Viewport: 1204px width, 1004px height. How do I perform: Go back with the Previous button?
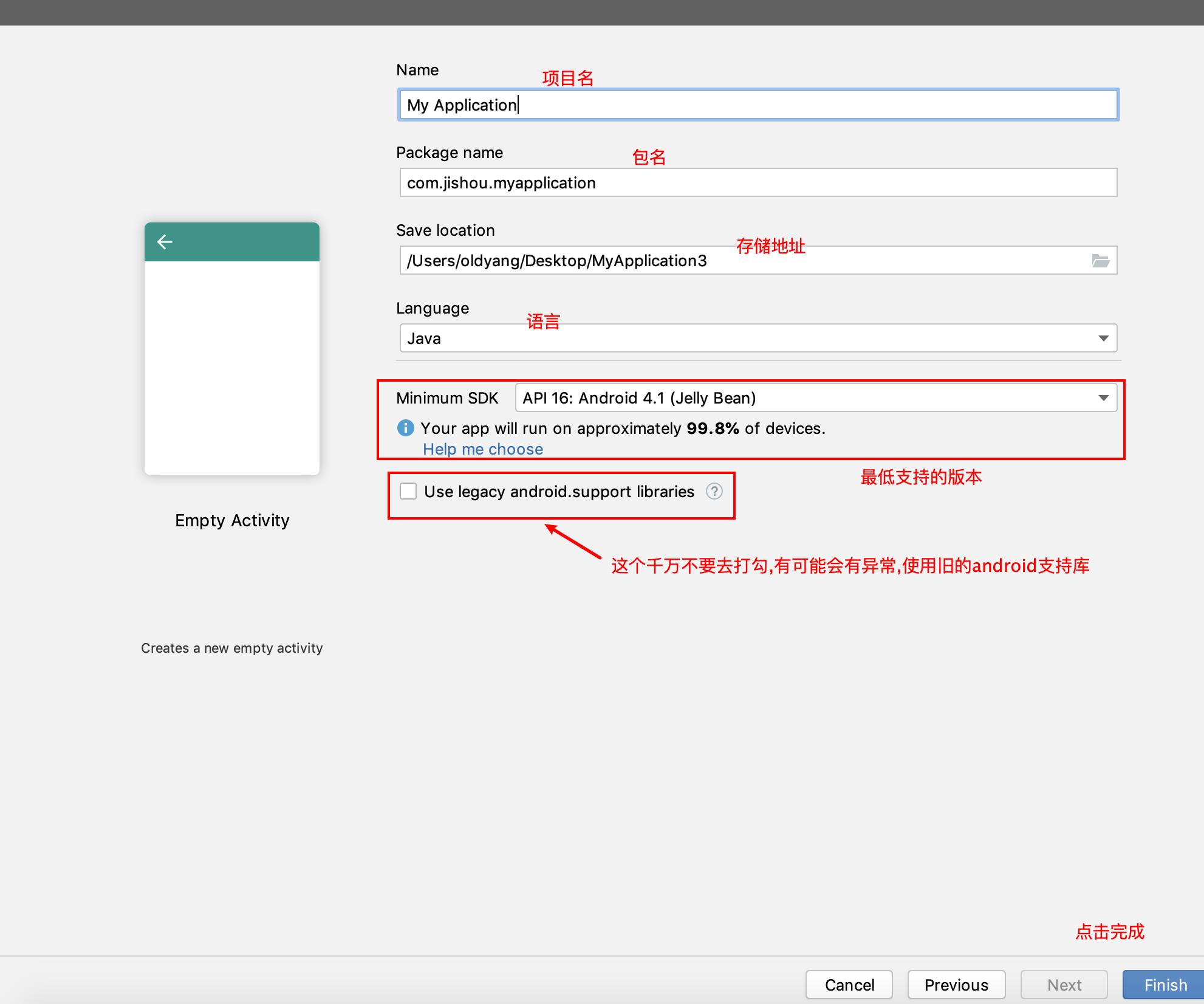[x=956, y=985]
